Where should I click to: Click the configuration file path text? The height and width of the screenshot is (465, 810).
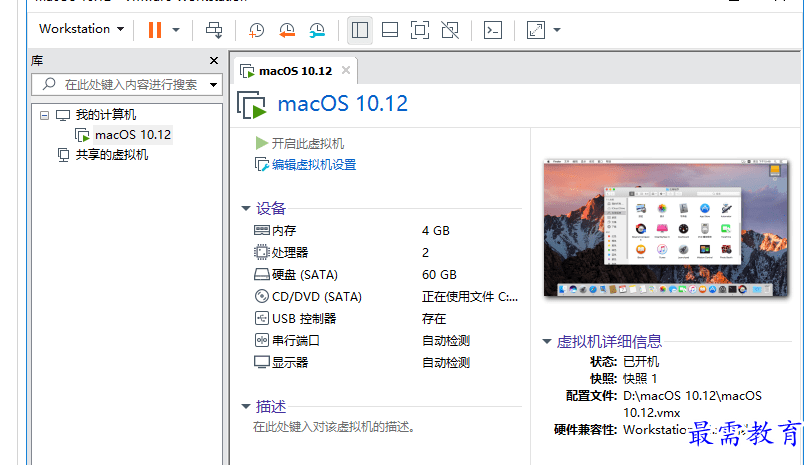(692, 404)
